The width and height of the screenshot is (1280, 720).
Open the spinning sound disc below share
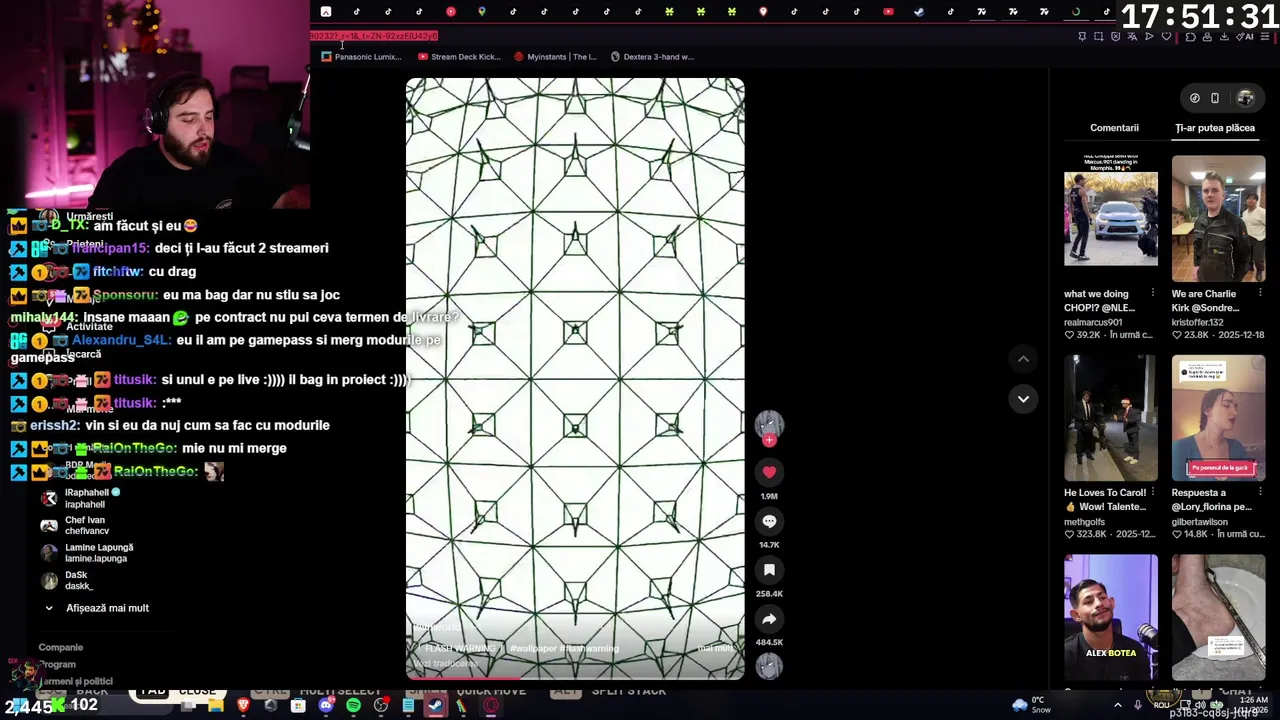[769, 667]
